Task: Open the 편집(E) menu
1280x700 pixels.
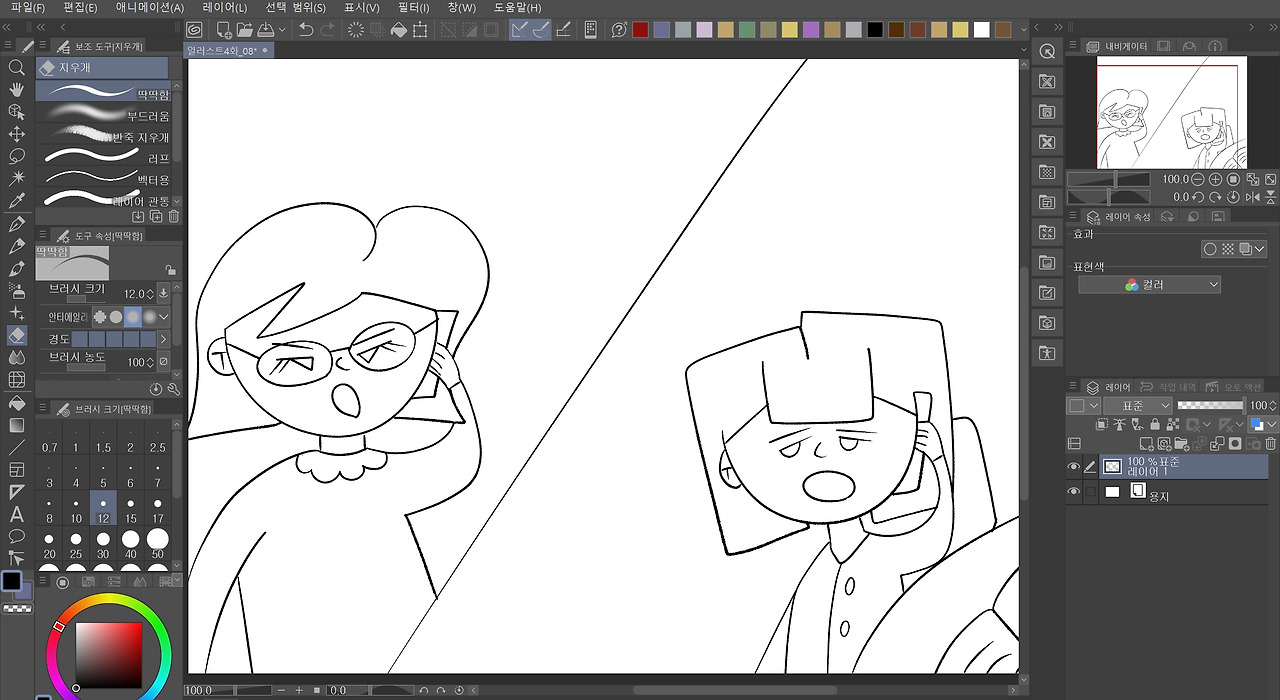Action: (x=80, y=8)
